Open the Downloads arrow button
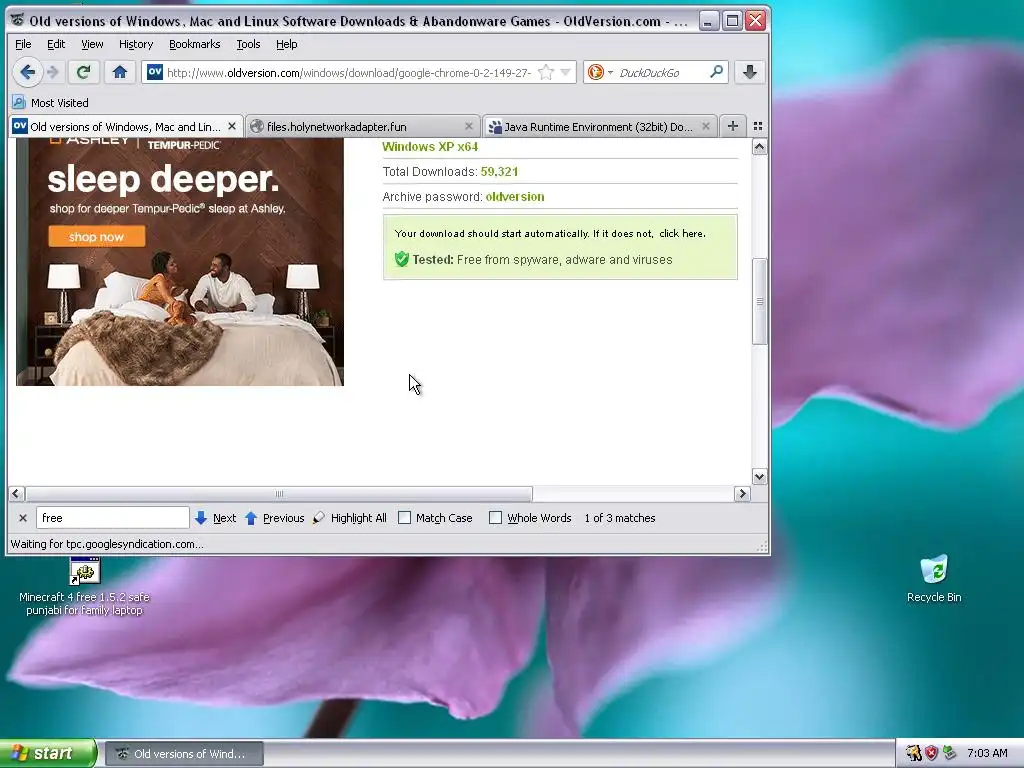The height and width of the screenshot is (768, 1024). point(750,72)
